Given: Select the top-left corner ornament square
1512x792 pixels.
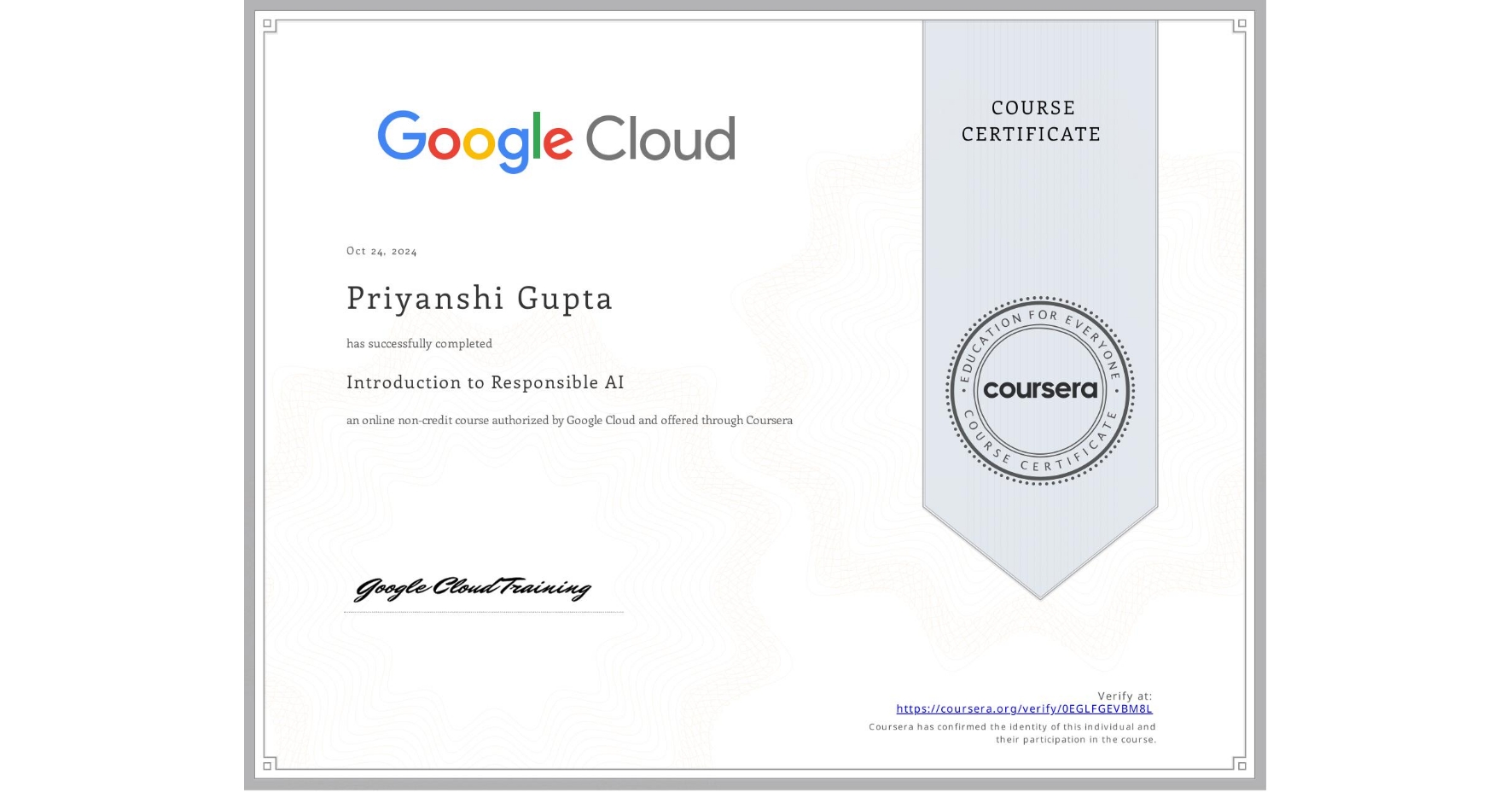Looking at the screenshot, I should pos(269,24).
